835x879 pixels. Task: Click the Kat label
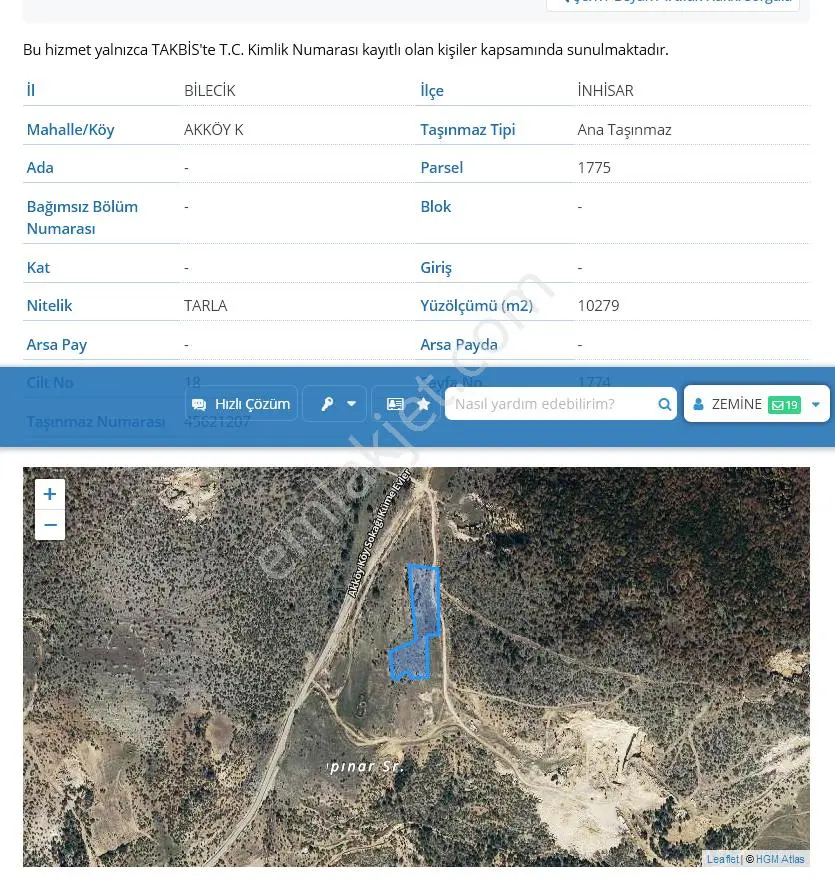click(38, 267)
